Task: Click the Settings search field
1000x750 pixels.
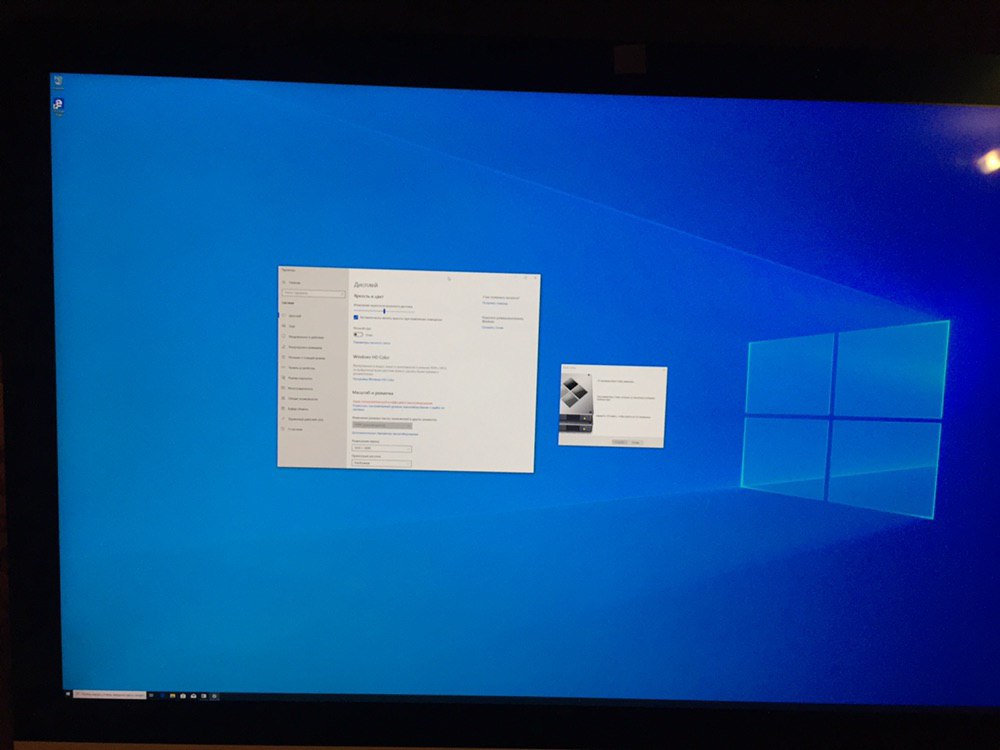Action: tap(314, 293)
